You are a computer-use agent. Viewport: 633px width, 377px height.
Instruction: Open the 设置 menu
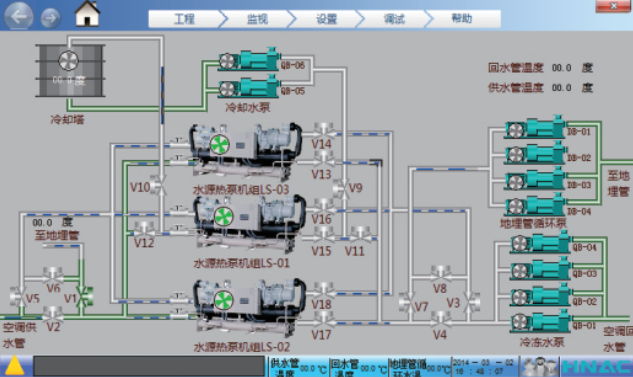326,19
